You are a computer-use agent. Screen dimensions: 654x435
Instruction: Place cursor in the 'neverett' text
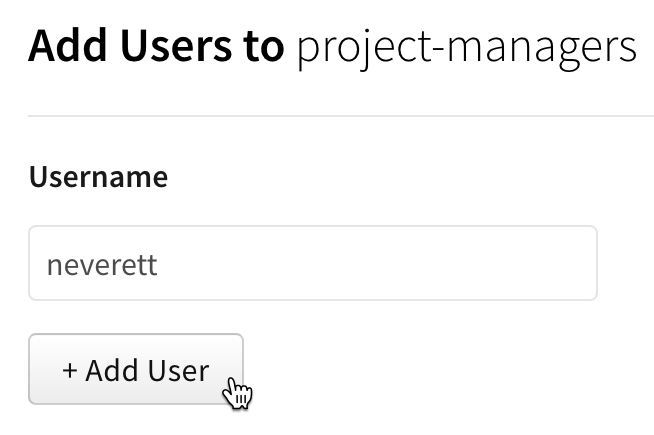pos(102,265)
